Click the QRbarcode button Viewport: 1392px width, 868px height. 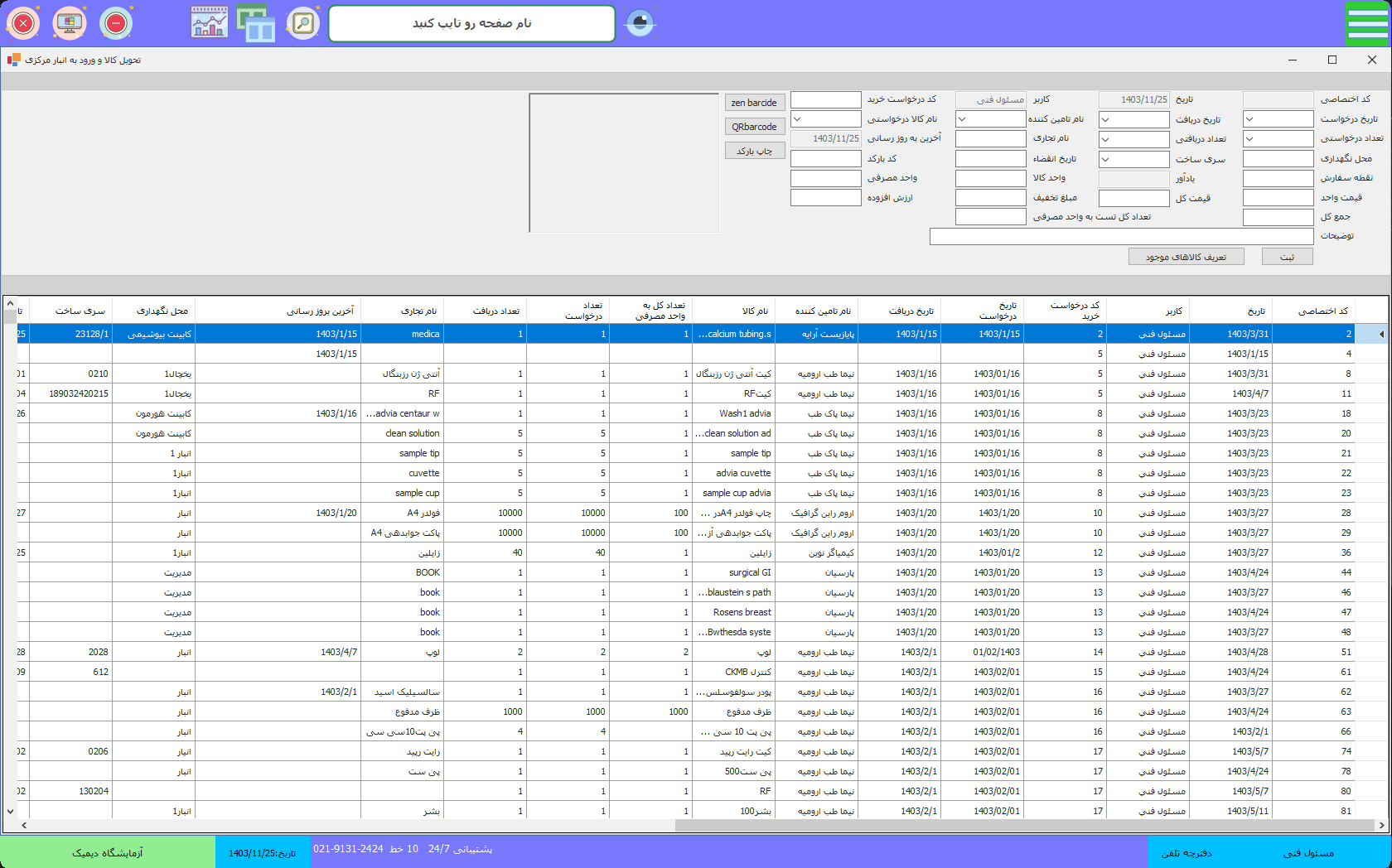click(754, 127)
